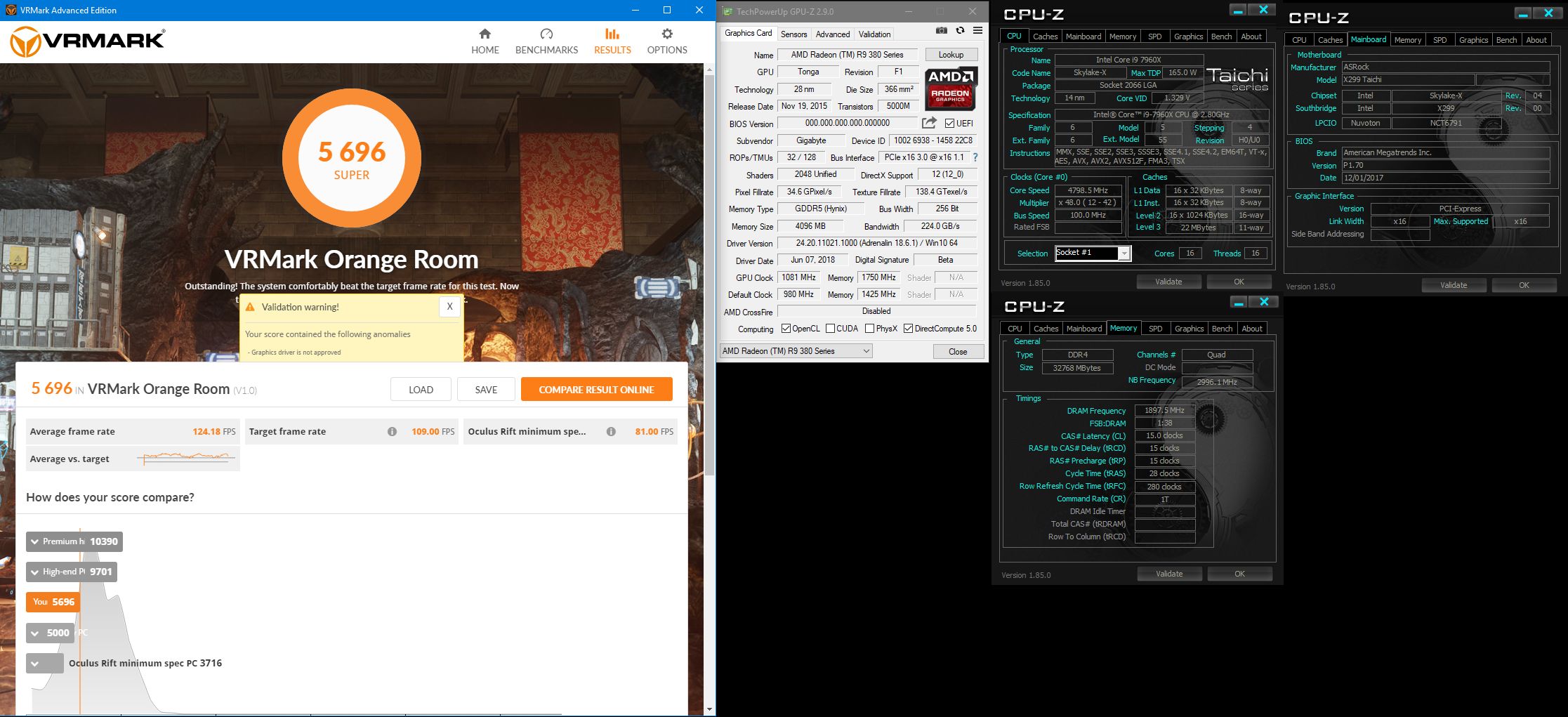Minimize the CPU-Z CPU tab window

coord(1238,10)
